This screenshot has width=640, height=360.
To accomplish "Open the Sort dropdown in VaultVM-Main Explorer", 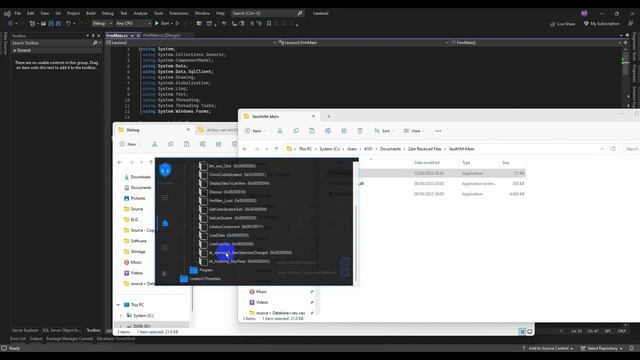I will click(384, 131).
